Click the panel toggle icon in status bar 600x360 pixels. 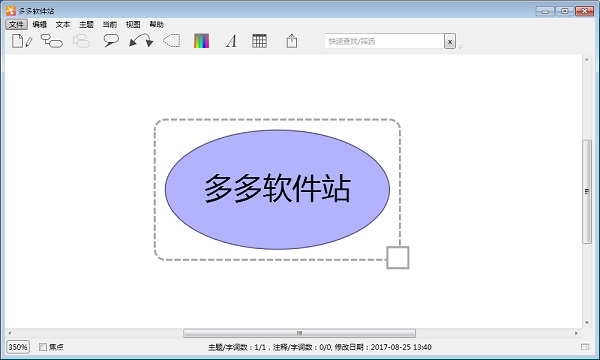pyautogui.click(x=585, y=347)
